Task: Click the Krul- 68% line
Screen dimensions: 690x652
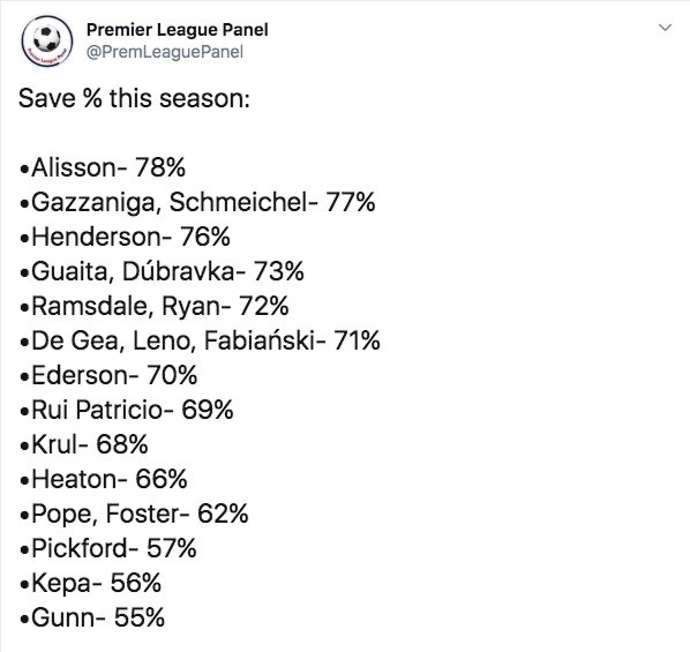Action: pos(91,445)
